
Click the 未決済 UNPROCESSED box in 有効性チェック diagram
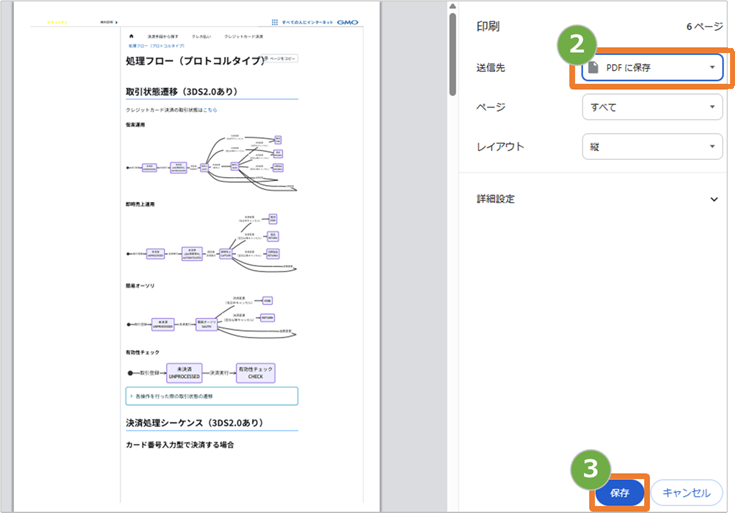[184, 373]
